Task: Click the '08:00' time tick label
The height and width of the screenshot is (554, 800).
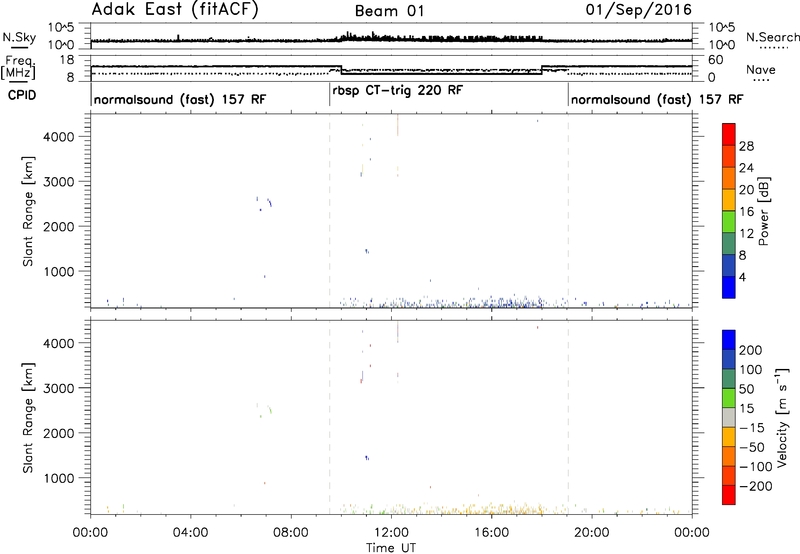Action: click(x=291, y=533)
